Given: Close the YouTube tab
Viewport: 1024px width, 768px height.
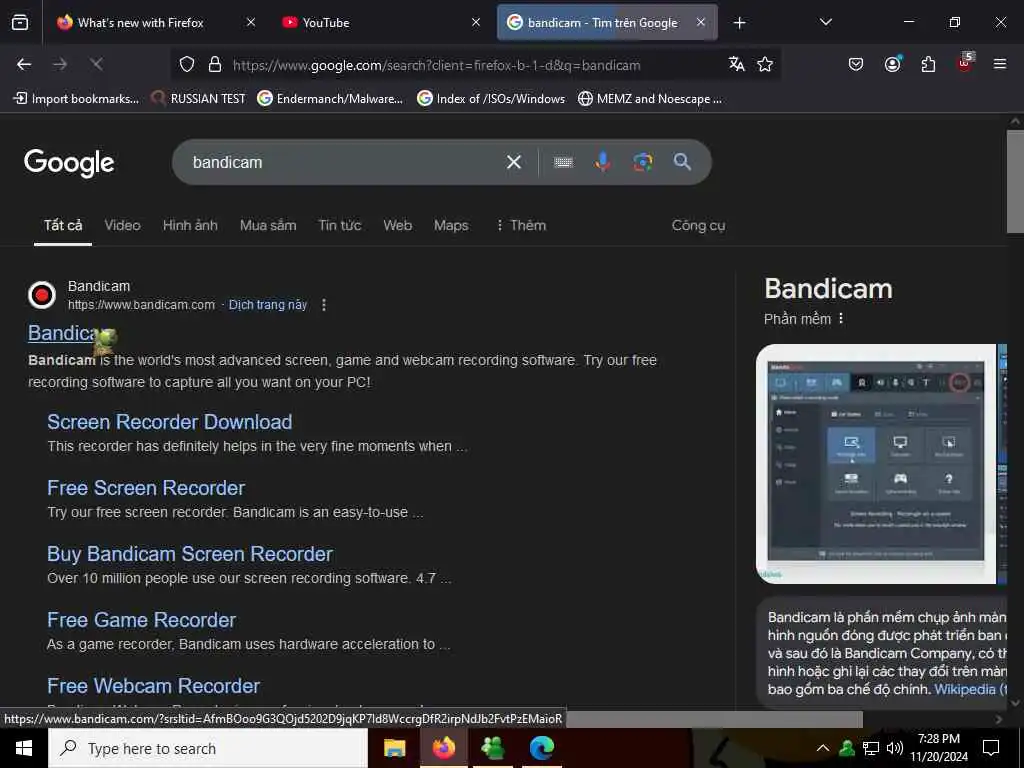Looking at the screenshot, I should (x=475, y=22).
